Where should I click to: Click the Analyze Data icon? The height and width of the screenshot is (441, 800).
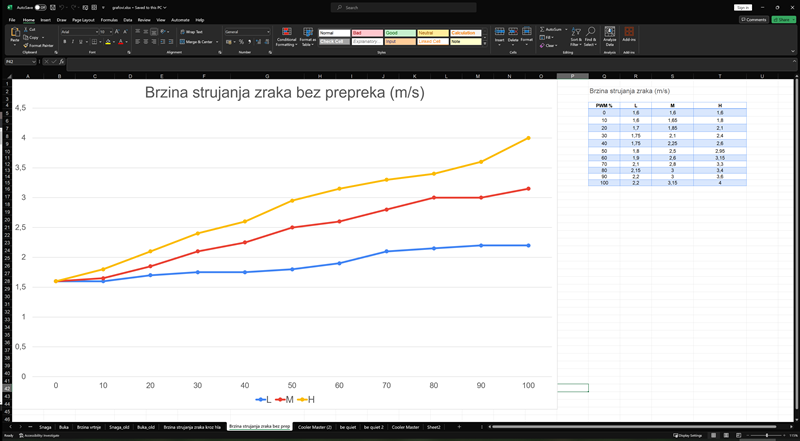[x=610, y=38]
